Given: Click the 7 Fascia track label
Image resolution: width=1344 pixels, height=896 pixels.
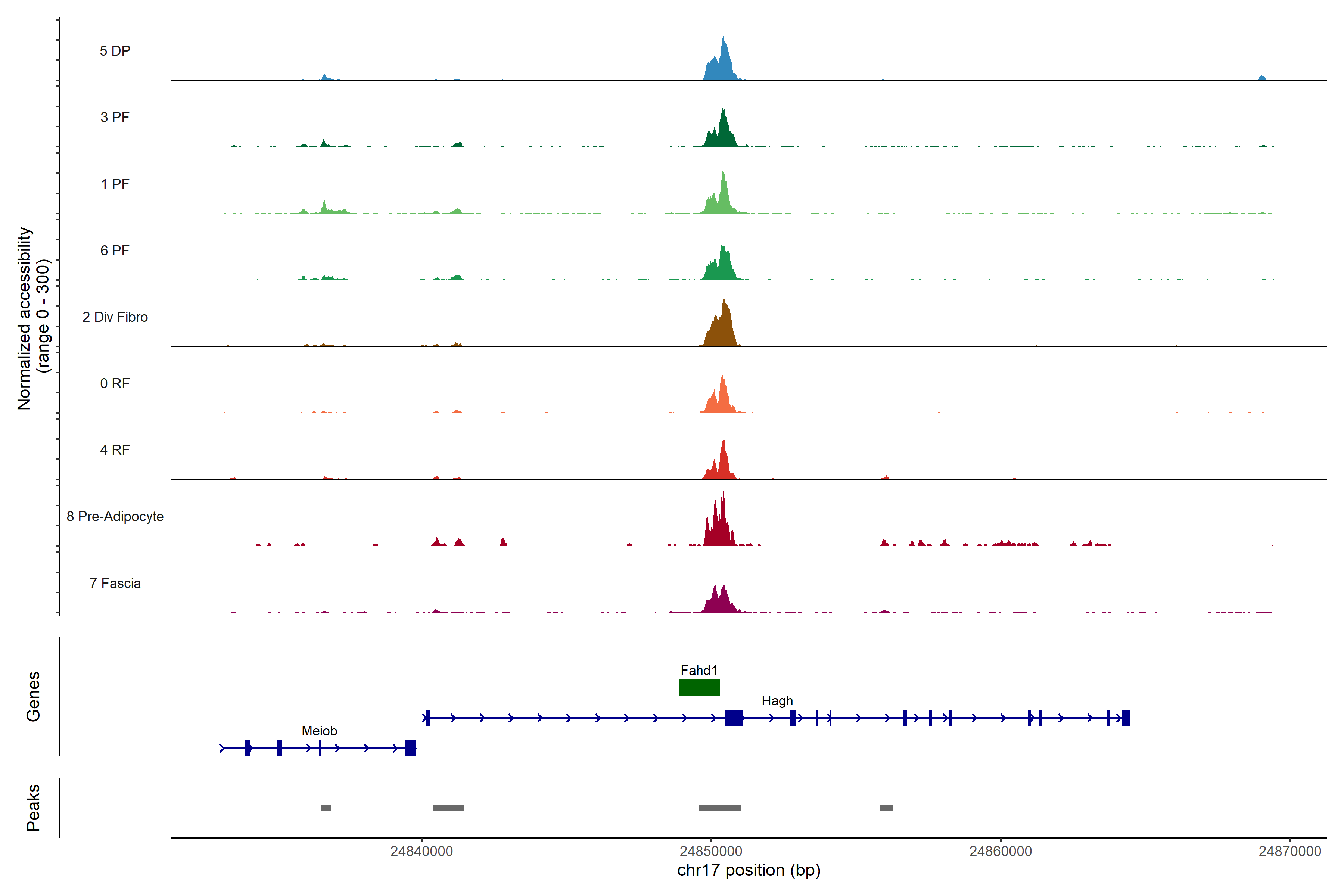Looking at the screenshot, I should (115, 584).
